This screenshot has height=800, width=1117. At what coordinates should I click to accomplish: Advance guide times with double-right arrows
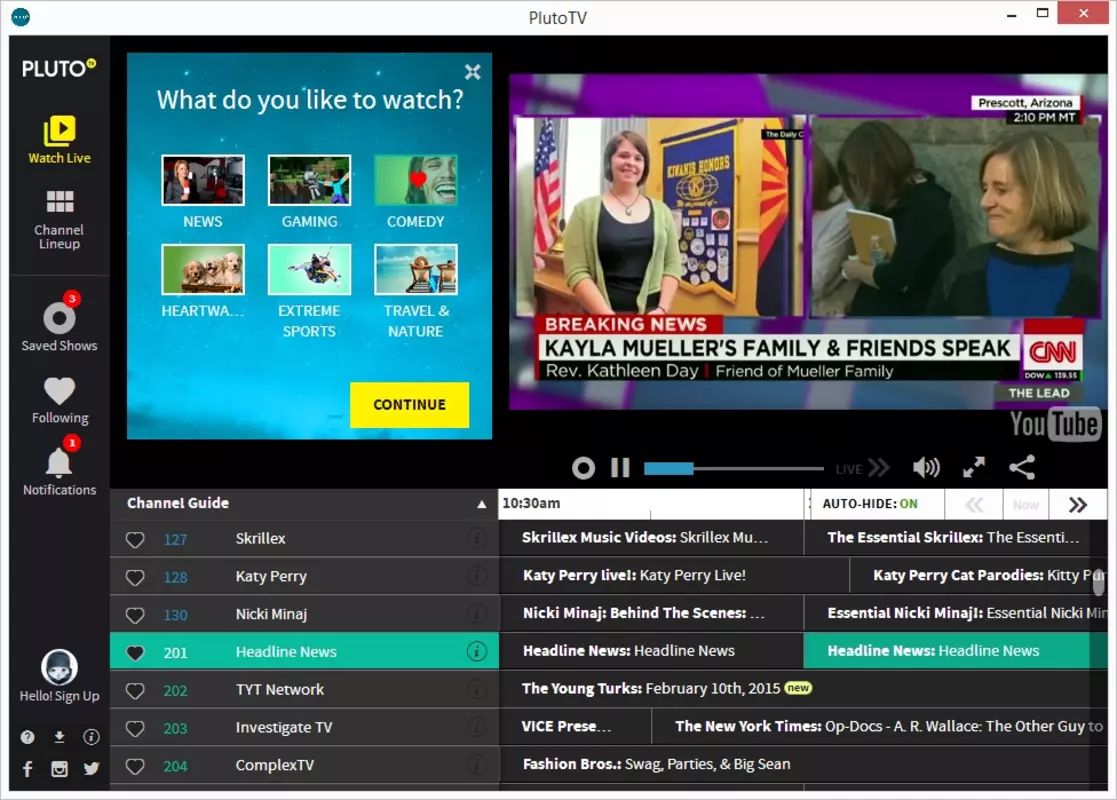[1078, 504]
